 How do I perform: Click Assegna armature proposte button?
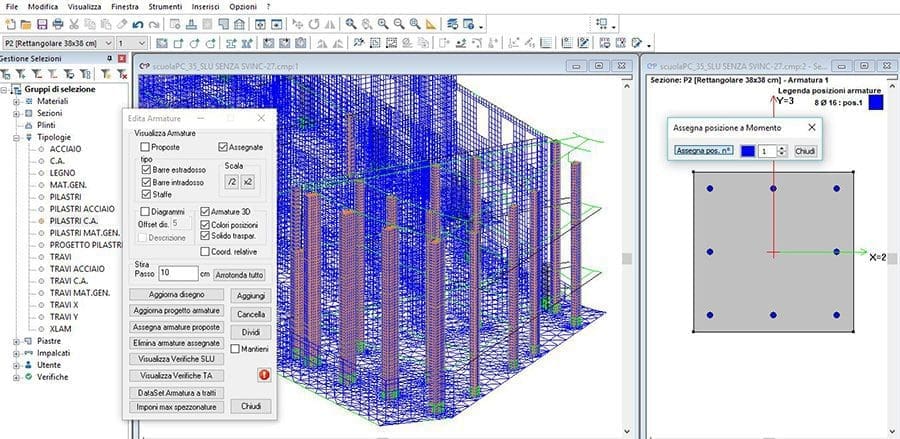(x=177, y=327)
